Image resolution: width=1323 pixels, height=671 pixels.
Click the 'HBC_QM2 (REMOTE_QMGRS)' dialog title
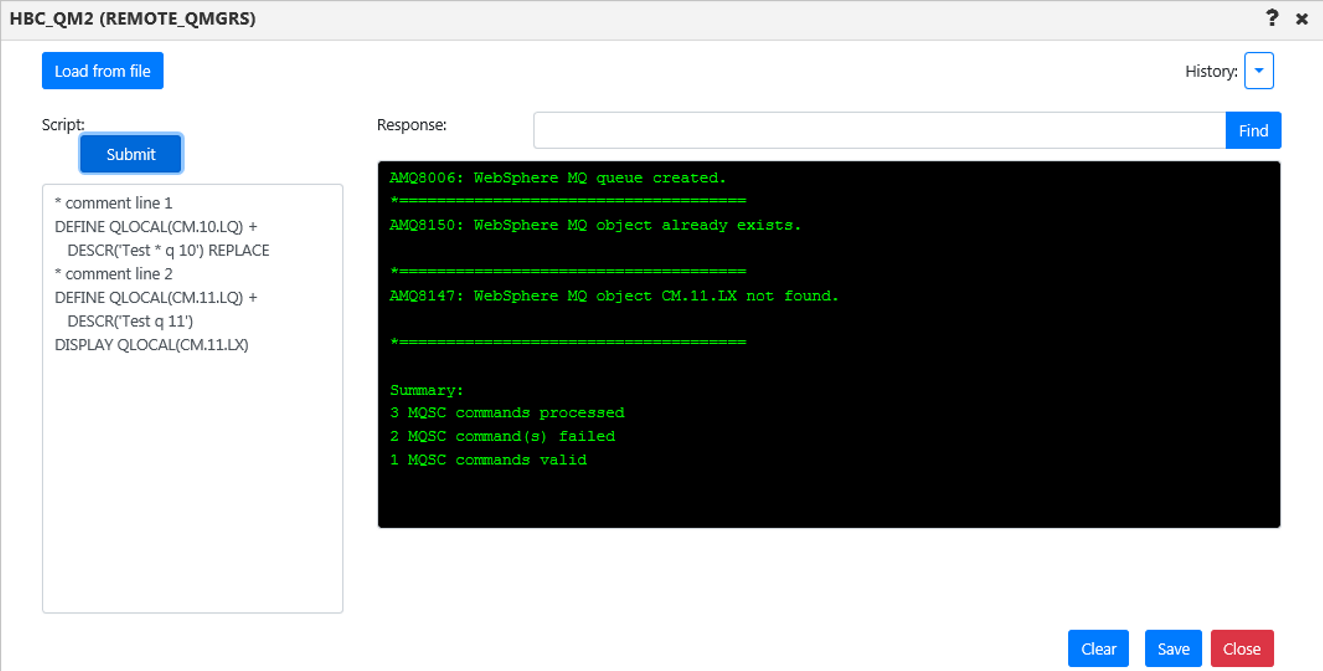point(133,19)
